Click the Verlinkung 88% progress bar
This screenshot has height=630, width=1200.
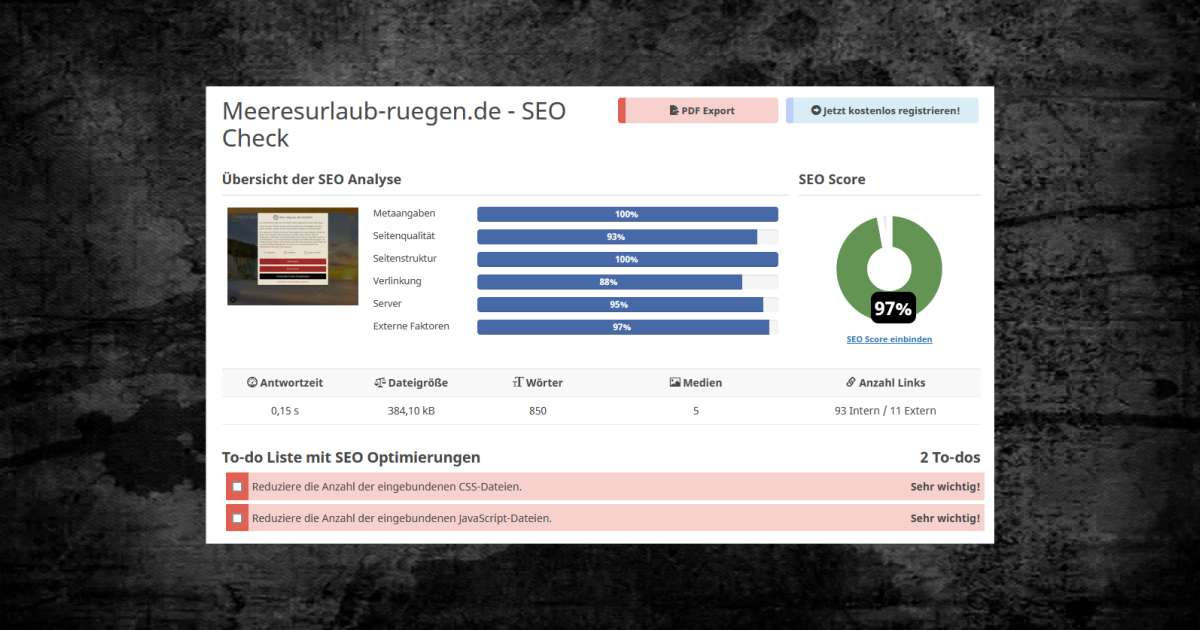click(627, 282)
